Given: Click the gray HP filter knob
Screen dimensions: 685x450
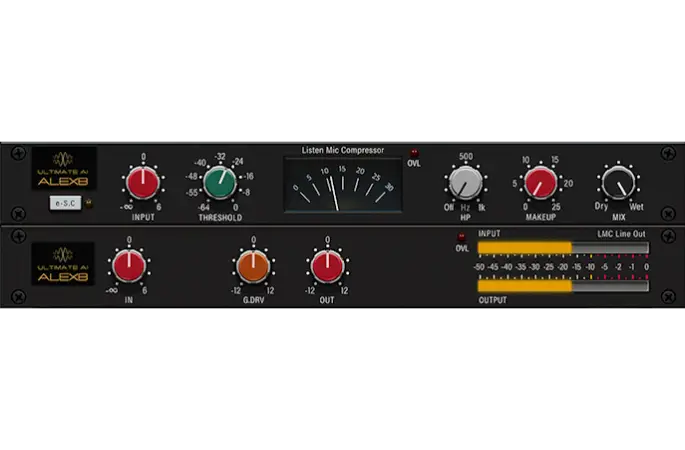Looking at the screenshot, I should coord(465,183).
